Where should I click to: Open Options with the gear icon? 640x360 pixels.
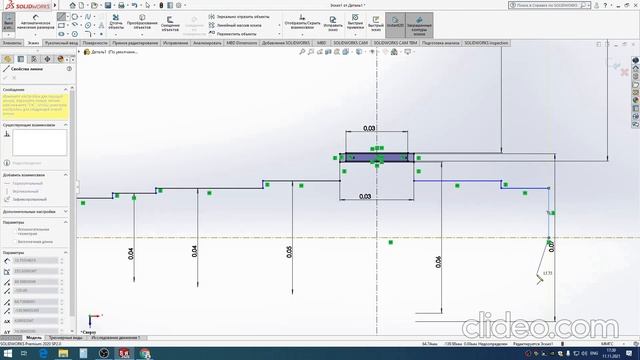(178, 5)
